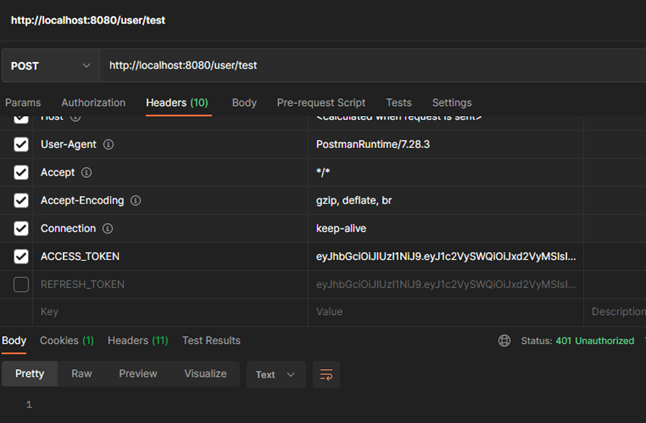The width and height of the screenshot is (646, 423).
Task: Click the info icon beside Connection
Action: pyautogui.click(x=108, y=229)
